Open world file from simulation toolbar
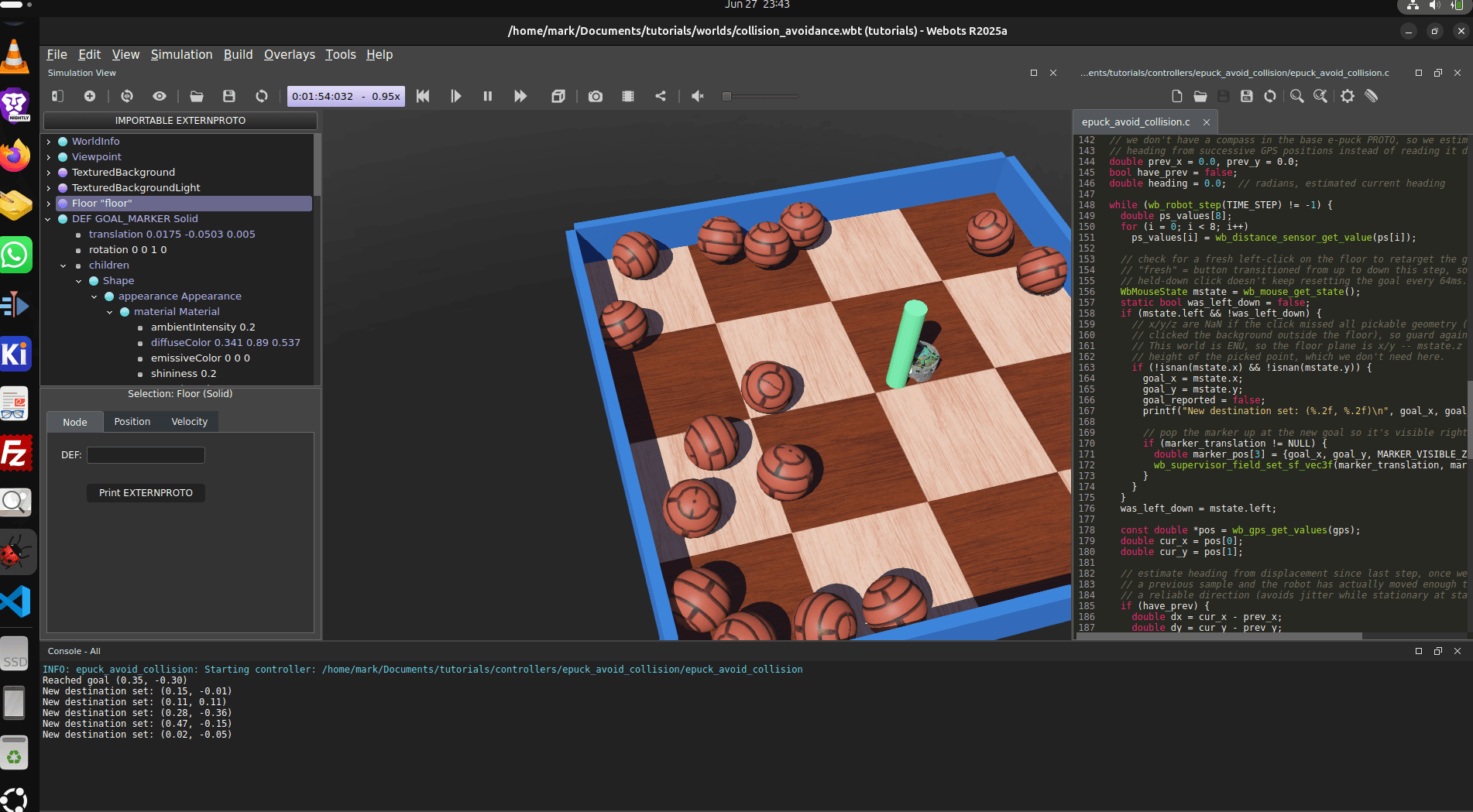The height and width of the screenshot is (812, 1473). click(197, 96)
